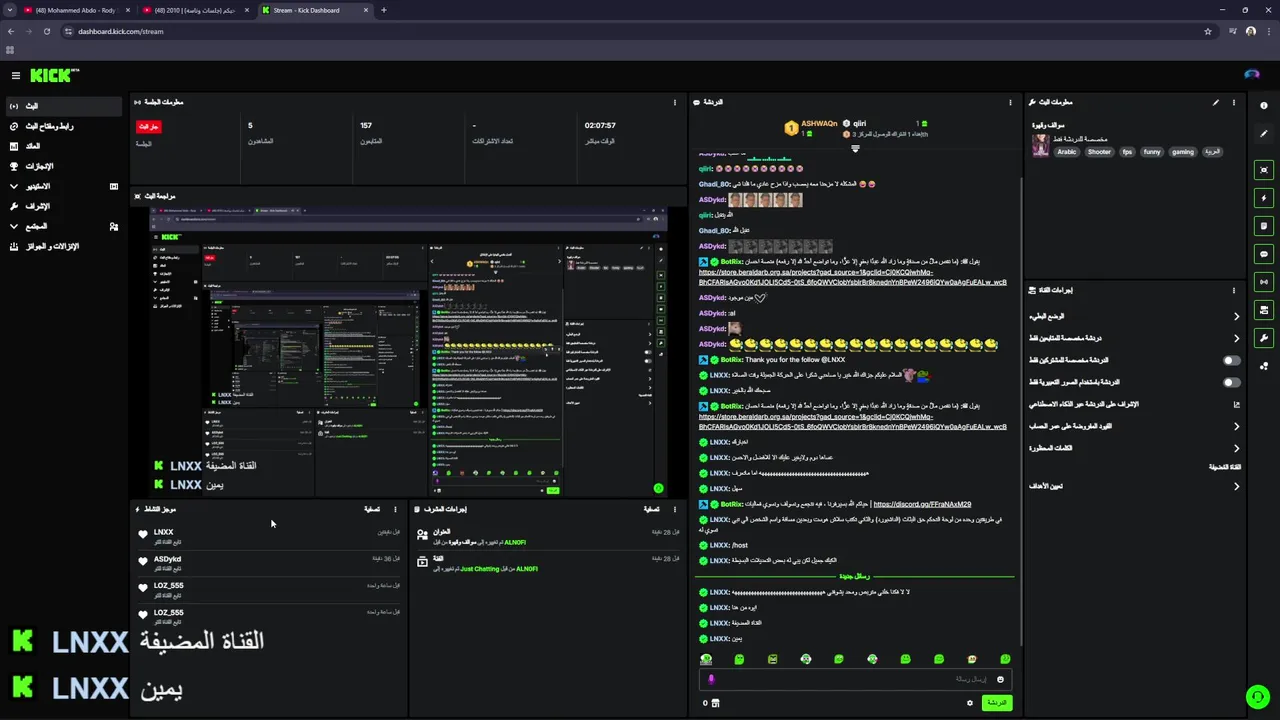Click the red live status badge
The height and width of the screenshot is (720, 1280).
tap(149, 126)
